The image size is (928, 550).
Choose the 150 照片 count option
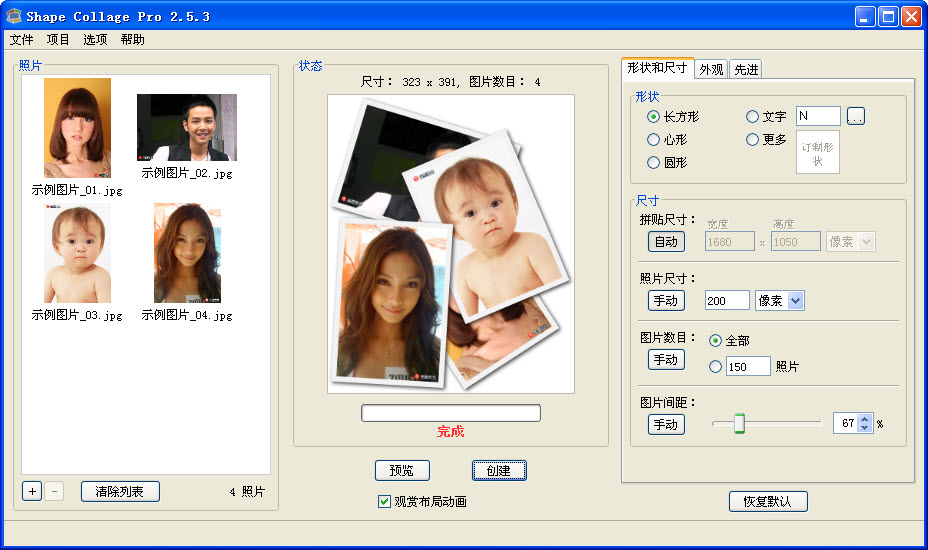coord(716,366)
